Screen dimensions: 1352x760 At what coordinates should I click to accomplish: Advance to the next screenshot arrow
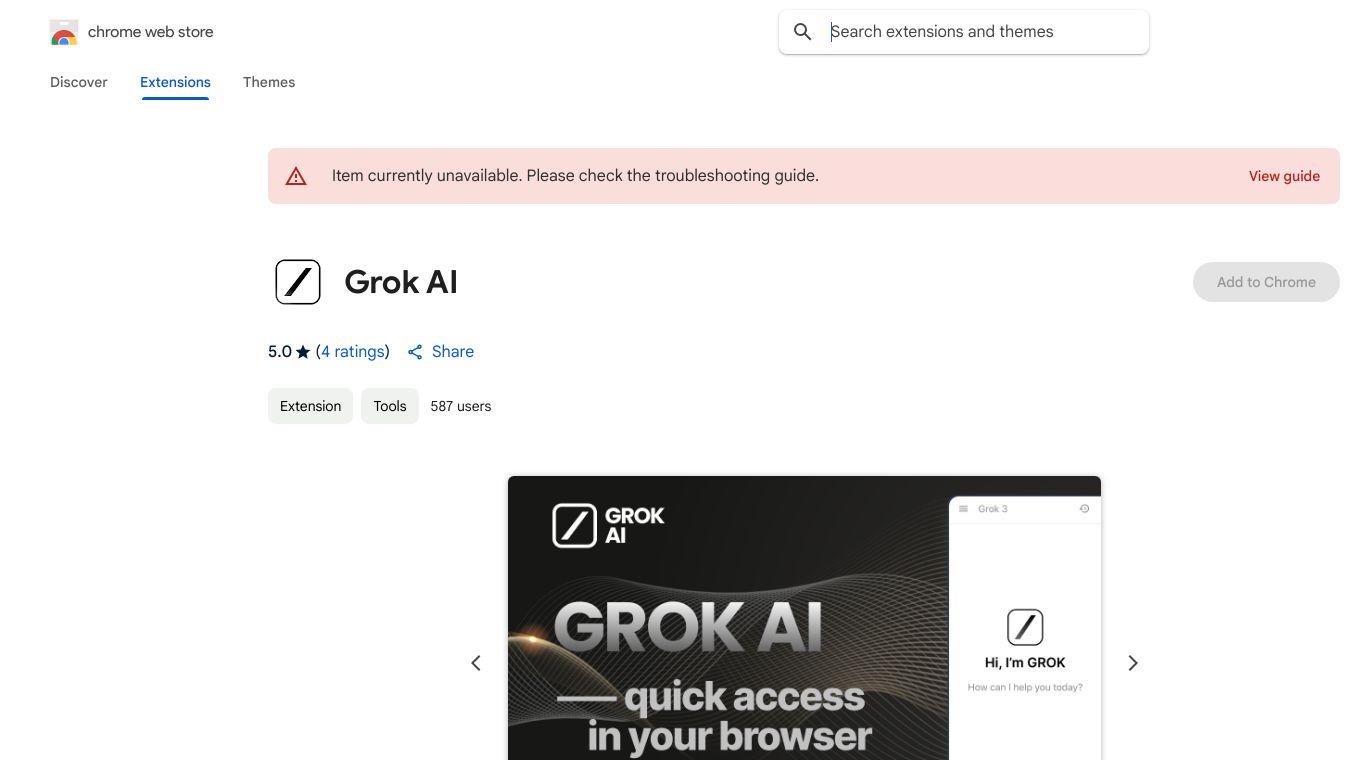pos(1133,663)
